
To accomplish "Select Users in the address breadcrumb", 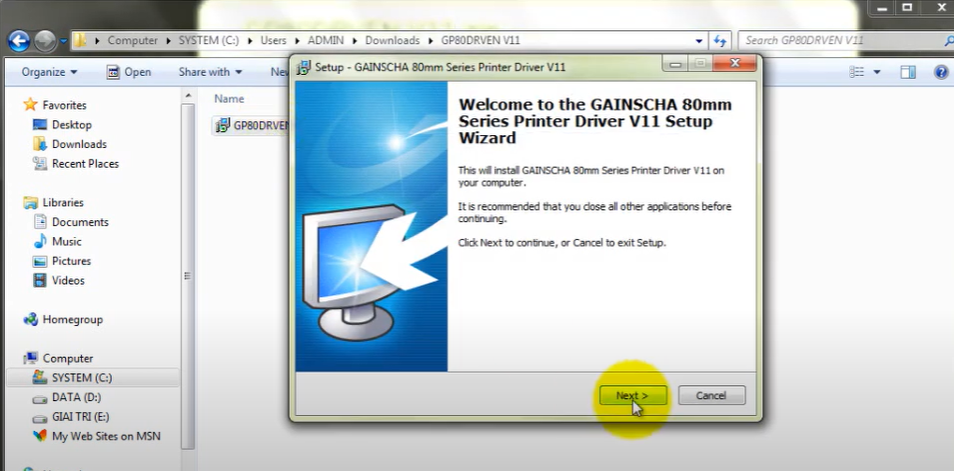I will [273, 41].
